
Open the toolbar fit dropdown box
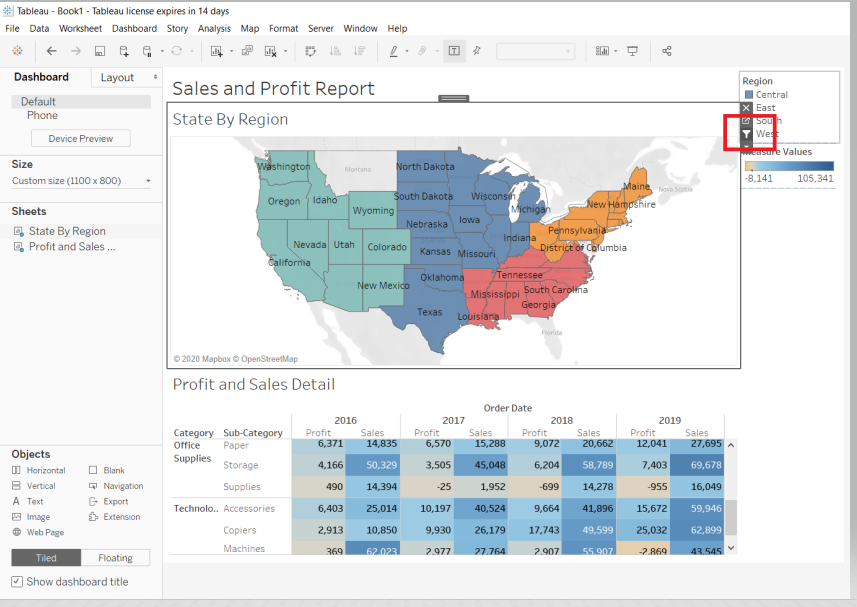pos(536,51)
